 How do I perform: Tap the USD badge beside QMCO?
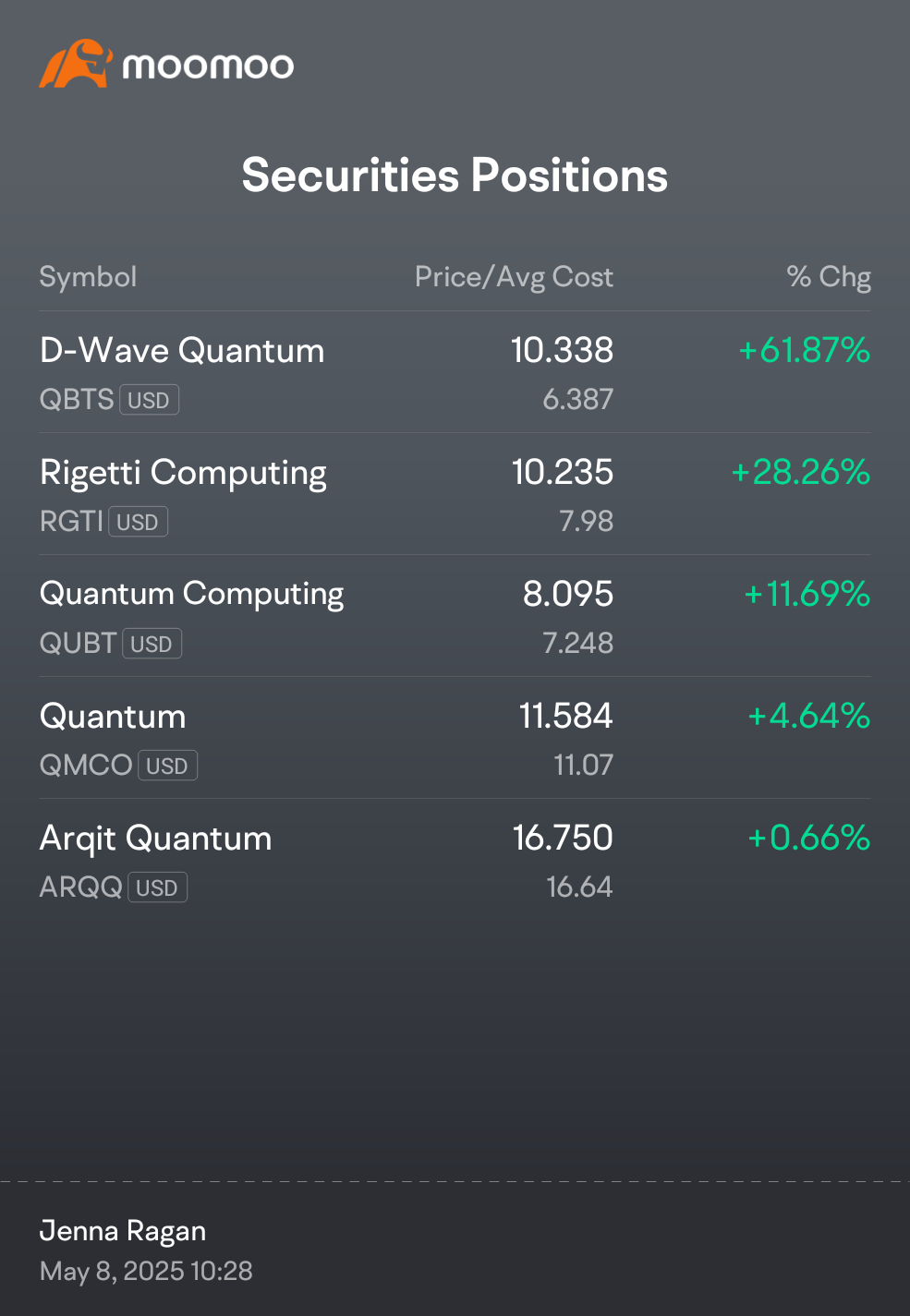167,766
